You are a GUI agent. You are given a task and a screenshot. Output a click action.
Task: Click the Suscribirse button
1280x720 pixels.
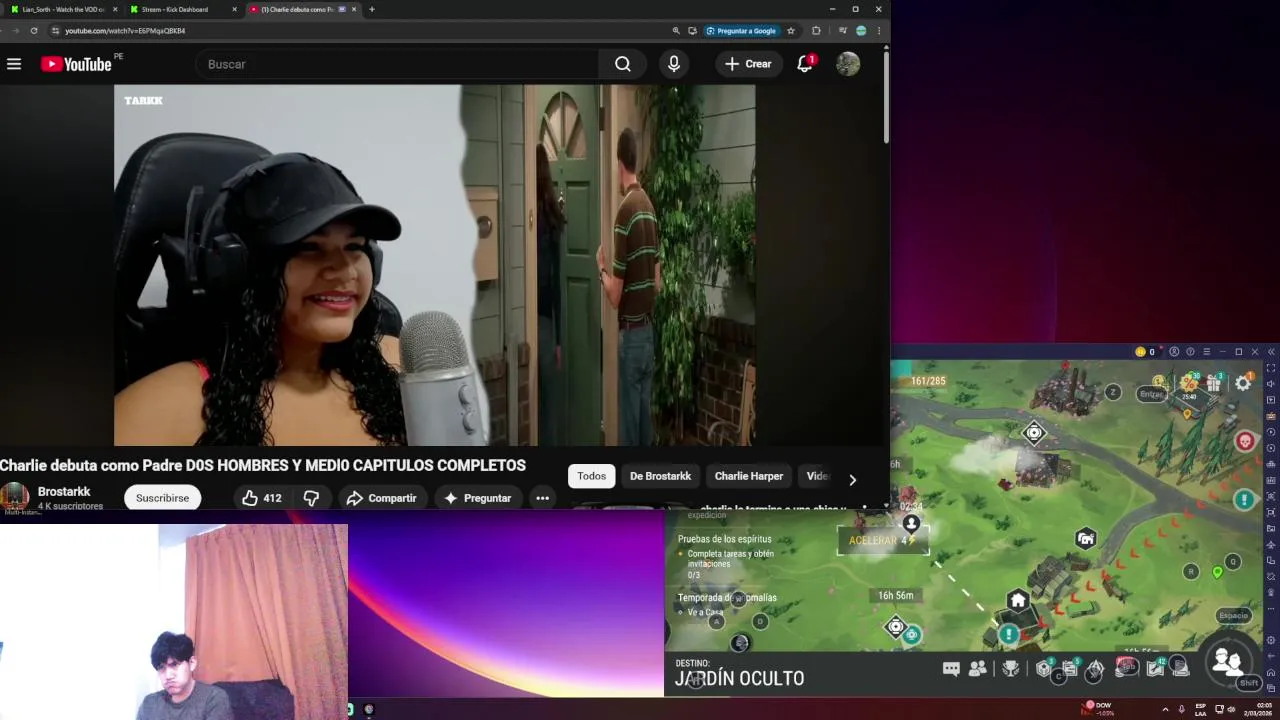click(162, 498)
